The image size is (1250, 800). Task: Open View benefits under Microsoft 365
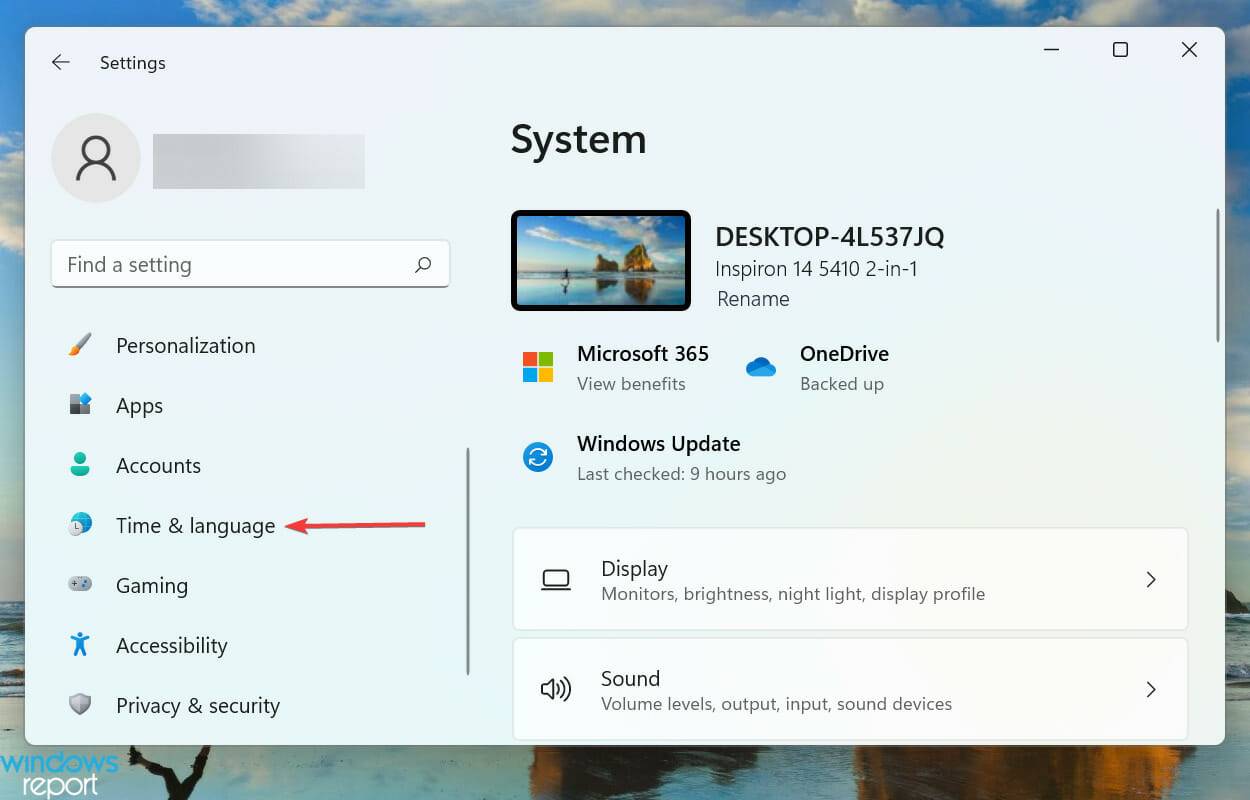(x=632, y=383)
